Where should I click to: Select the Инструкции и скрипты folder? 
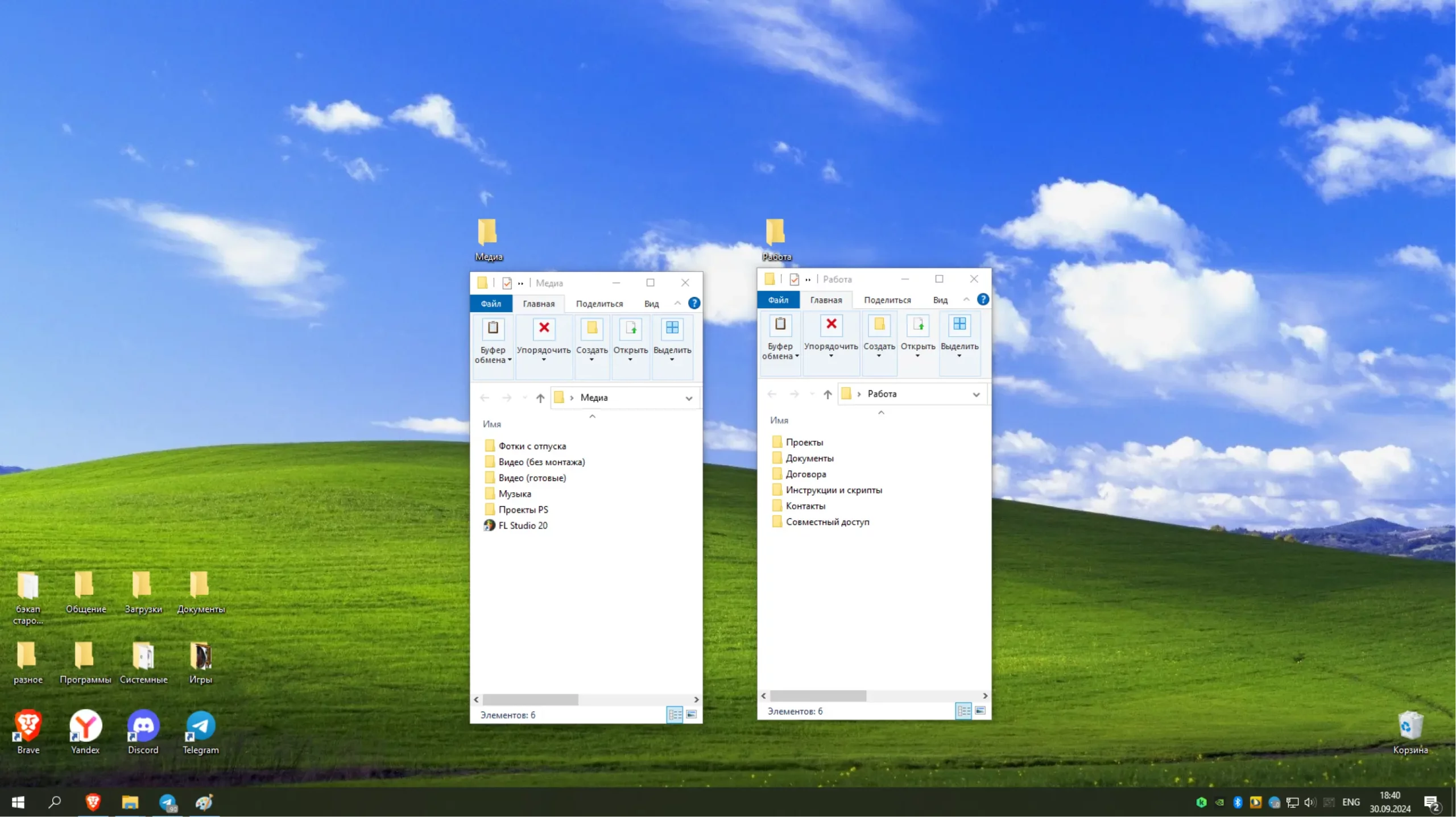833,490
